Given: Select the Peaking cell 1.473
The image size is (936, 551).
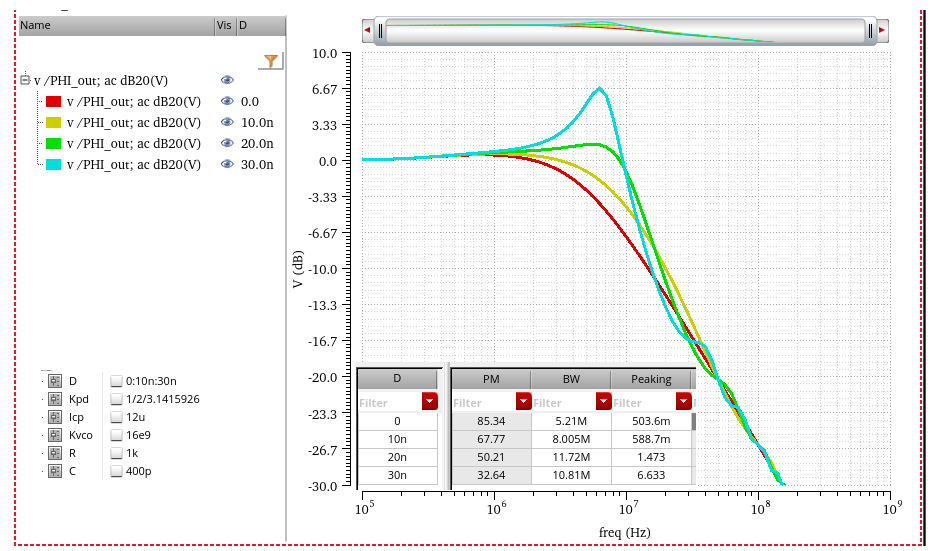Looking at the screenshot, I should [x=651, y=457].
